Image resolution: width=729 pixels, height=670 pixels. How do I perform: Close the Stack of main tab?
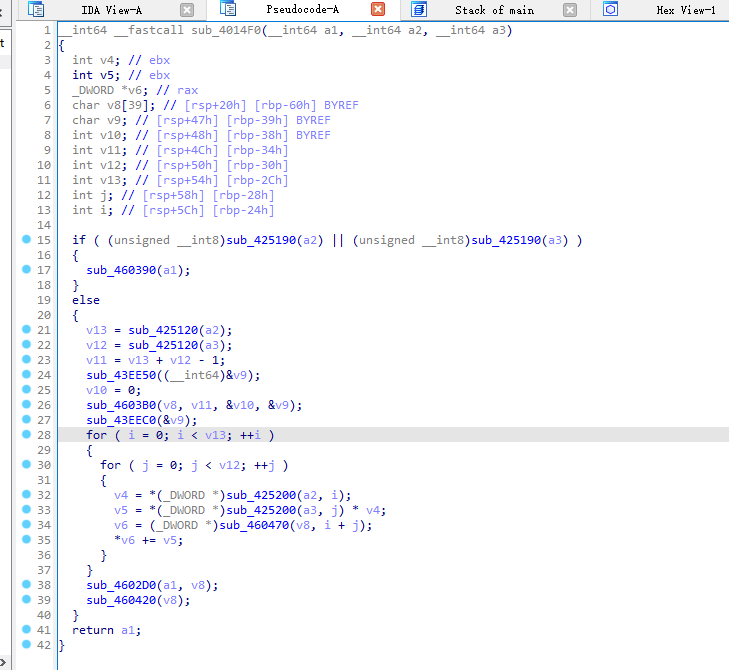570,10
